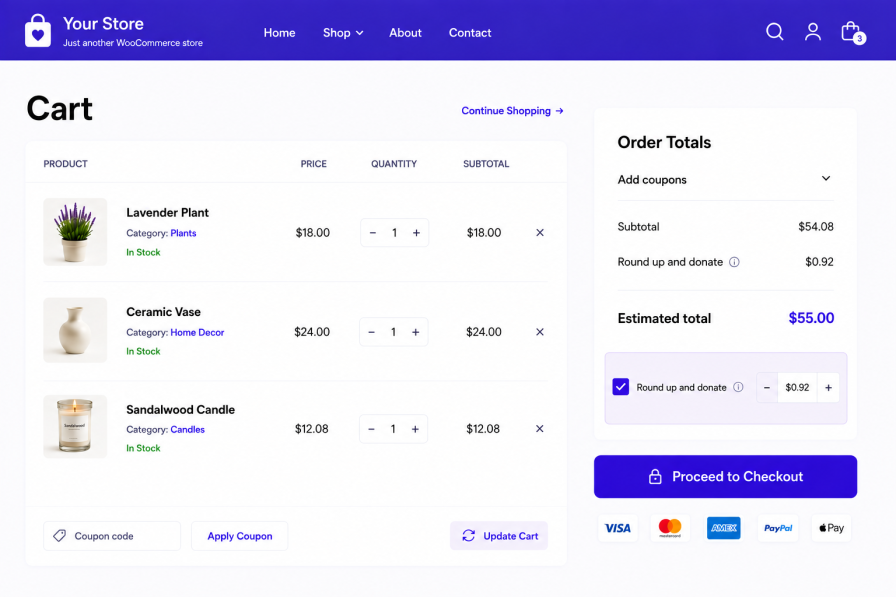Decrease the donation amount with minus
This screenshot has height=597, width=896.
pyautogui.click(x=767, y=387)
